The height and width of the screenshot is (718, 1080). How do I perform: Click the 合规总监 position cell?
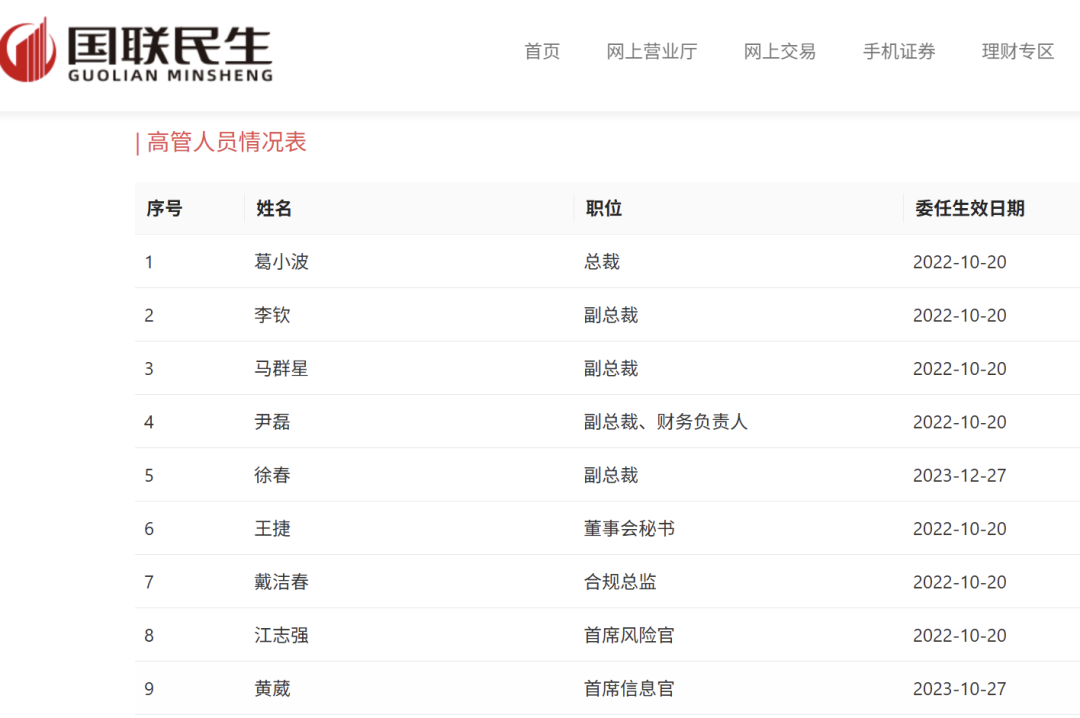click(x=620, y=582)
